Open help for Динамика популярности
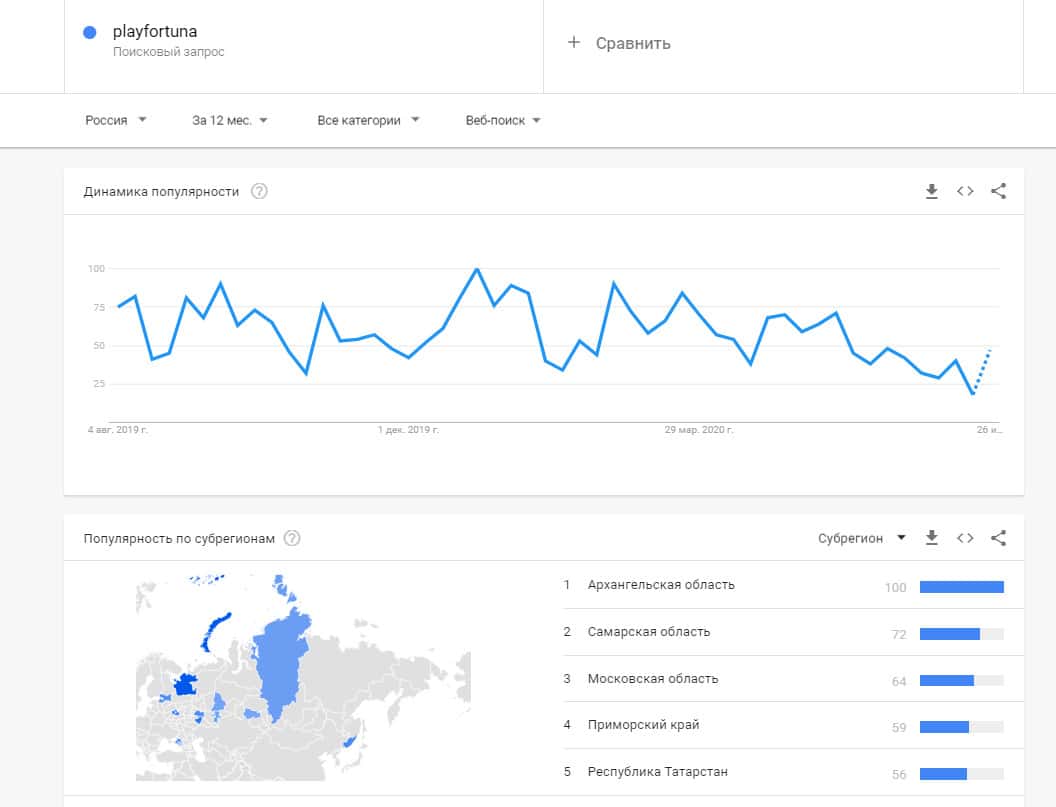 click(259, 191)
